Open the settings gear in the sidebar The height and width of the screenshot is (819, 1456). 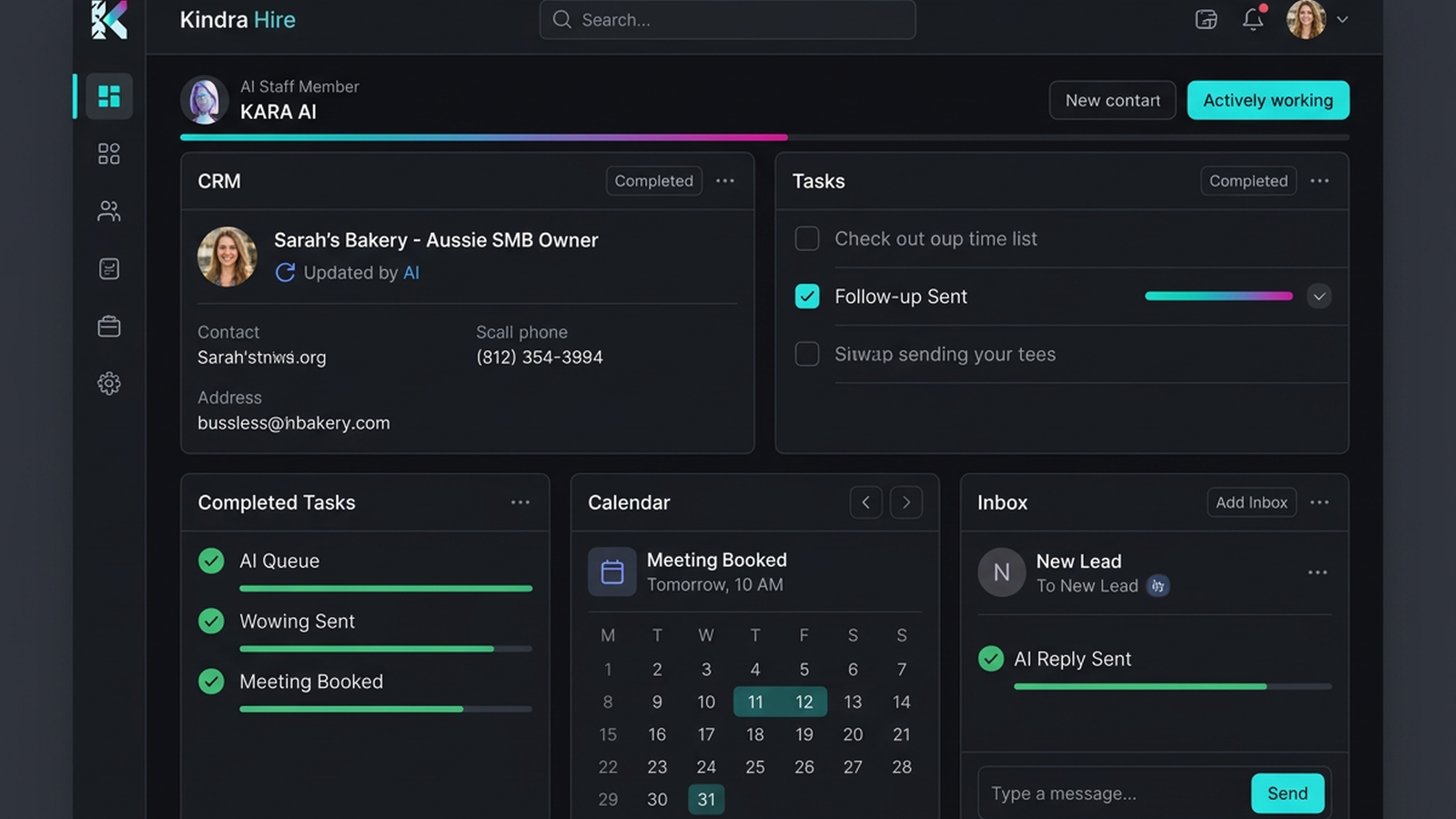click(x=109, y=383)
